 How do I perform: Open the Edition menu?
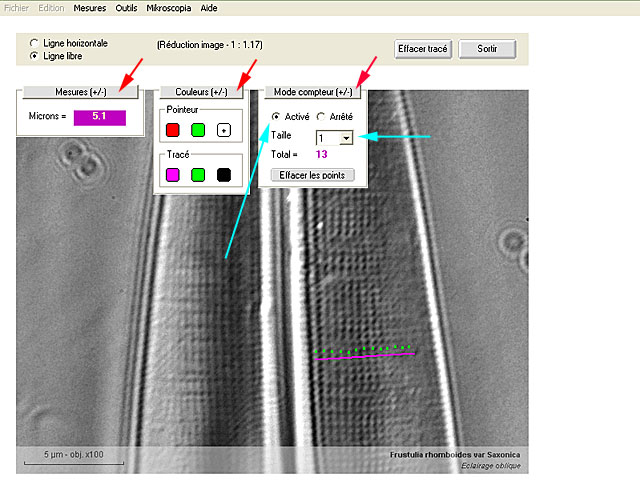click(x=51, y=8)
